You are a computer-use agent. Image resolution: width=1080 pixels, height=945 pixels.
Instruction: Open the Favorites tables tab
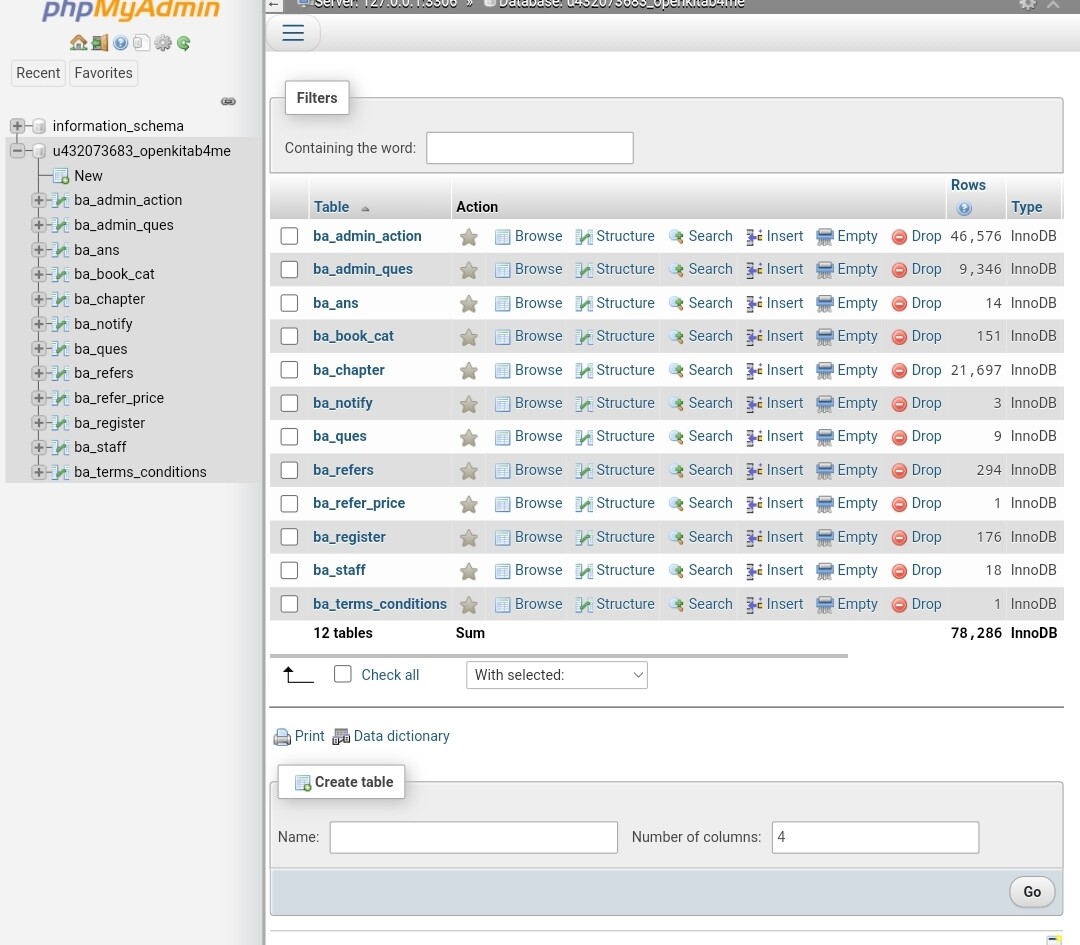tap(103, 73)
